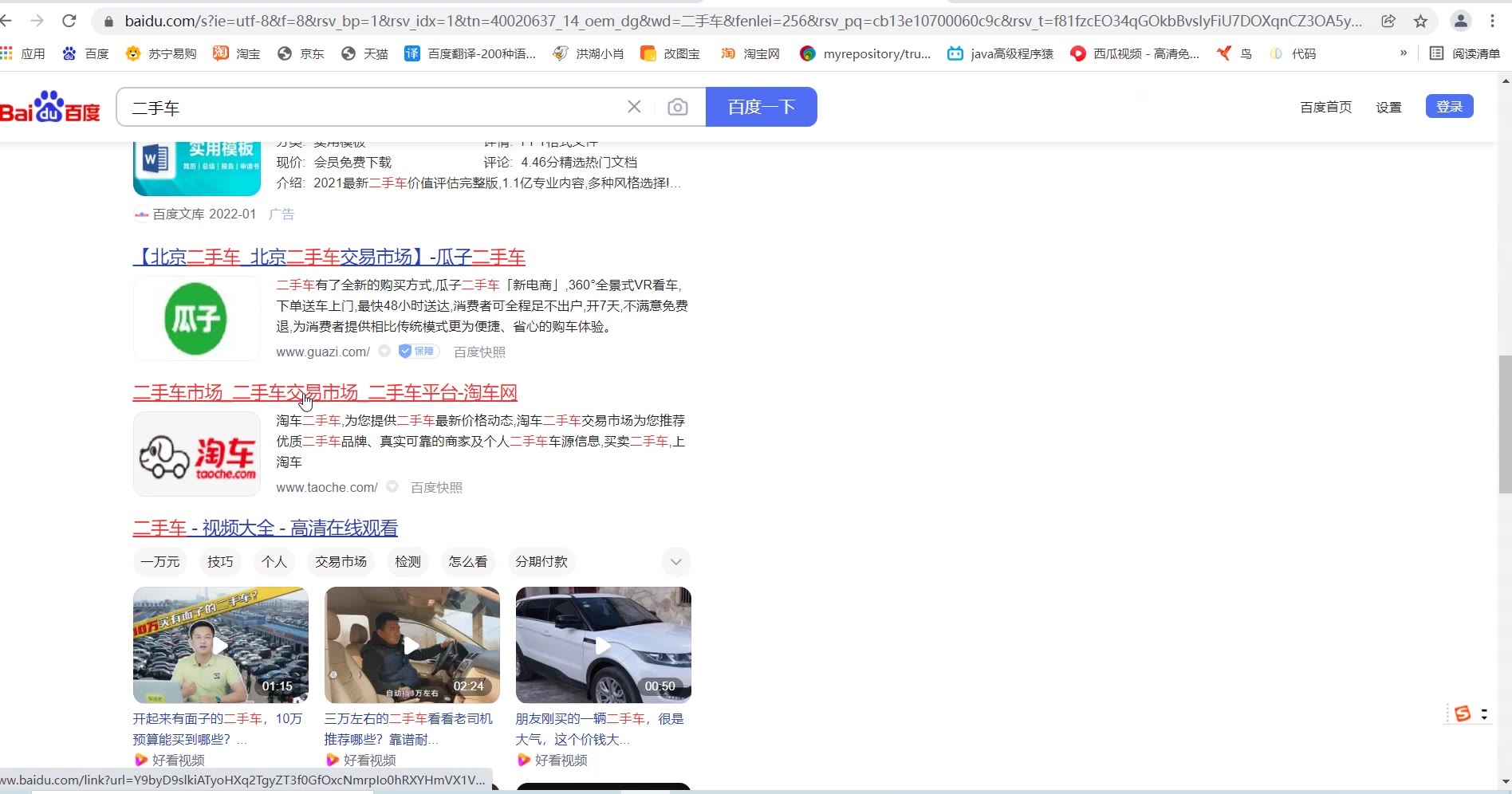The height and width of the screenshot is (794, 1512).
Task: Play the 01:15 used car video thumbnail
Action: point(221,645)
